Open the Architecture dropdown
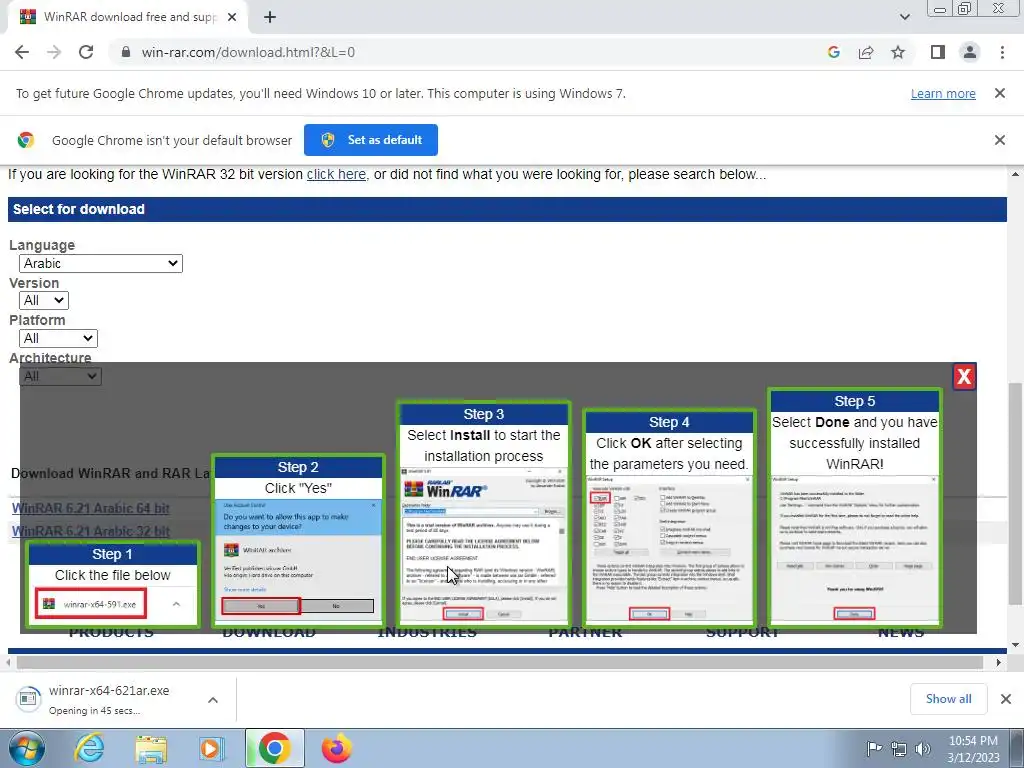Image resolution: width=1024 pixels, height=768 pixels. click(60, 376)
